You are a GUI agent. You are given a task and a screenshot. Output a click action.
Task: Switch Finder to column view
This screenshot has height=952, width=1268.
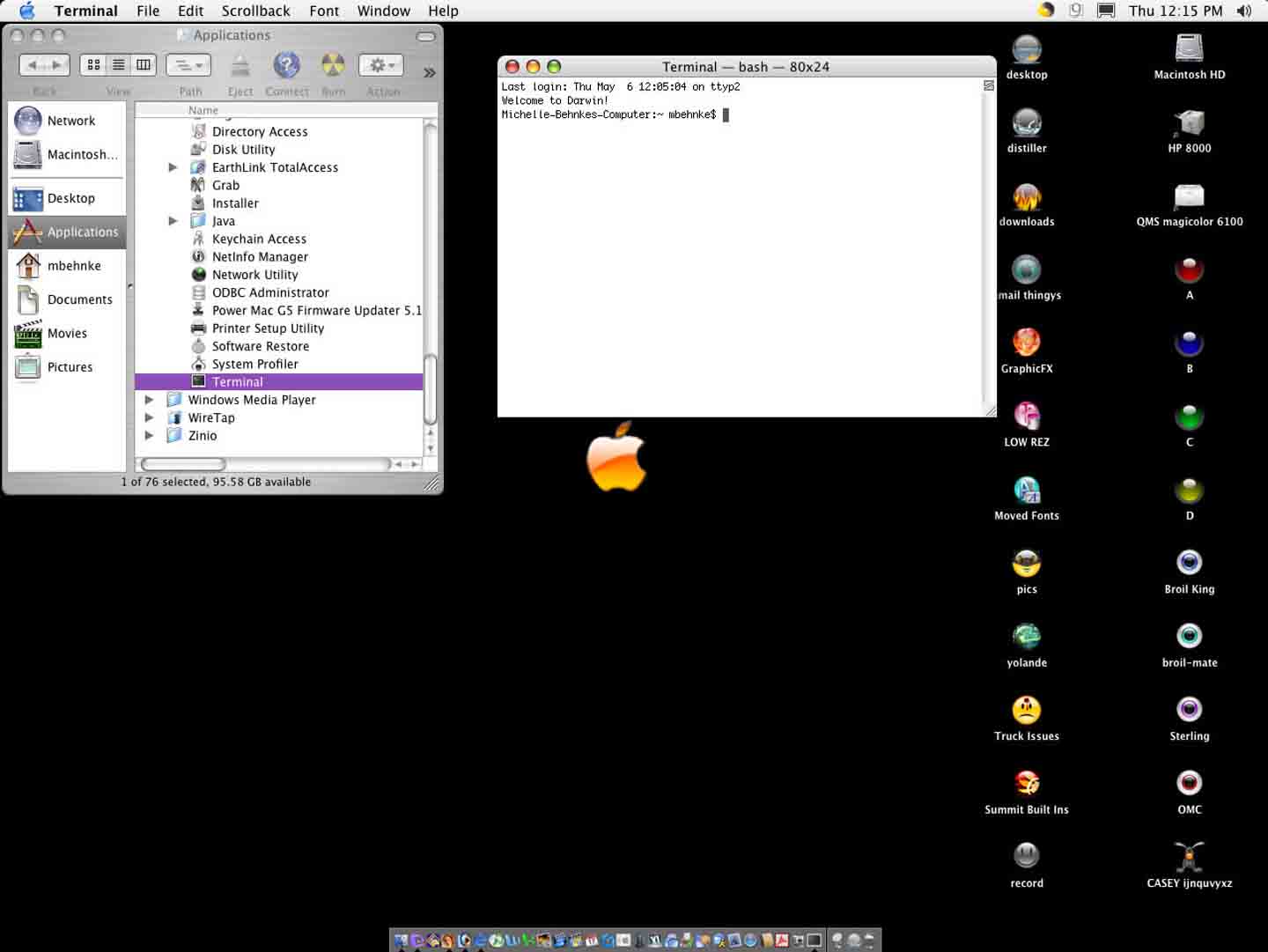(144, 65)
